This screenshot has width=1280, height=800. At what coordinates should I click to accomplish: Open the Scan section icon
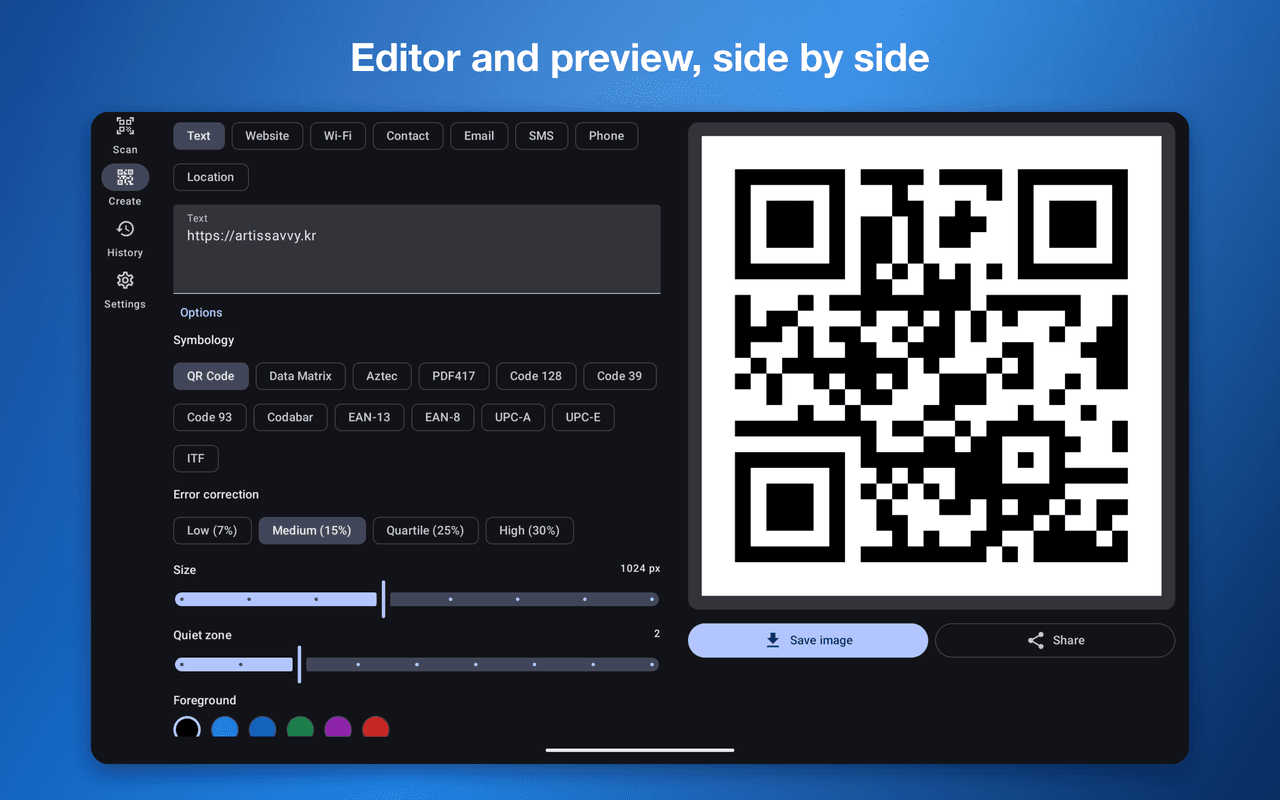(x=125, y=127)
